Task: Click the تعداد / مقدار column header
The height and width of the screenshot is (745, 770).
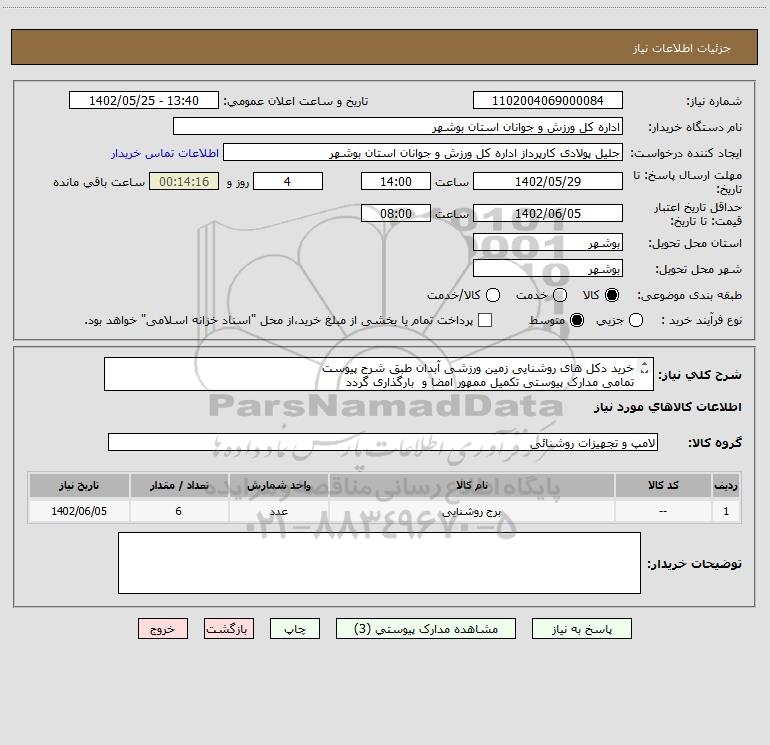Action: 179,485
